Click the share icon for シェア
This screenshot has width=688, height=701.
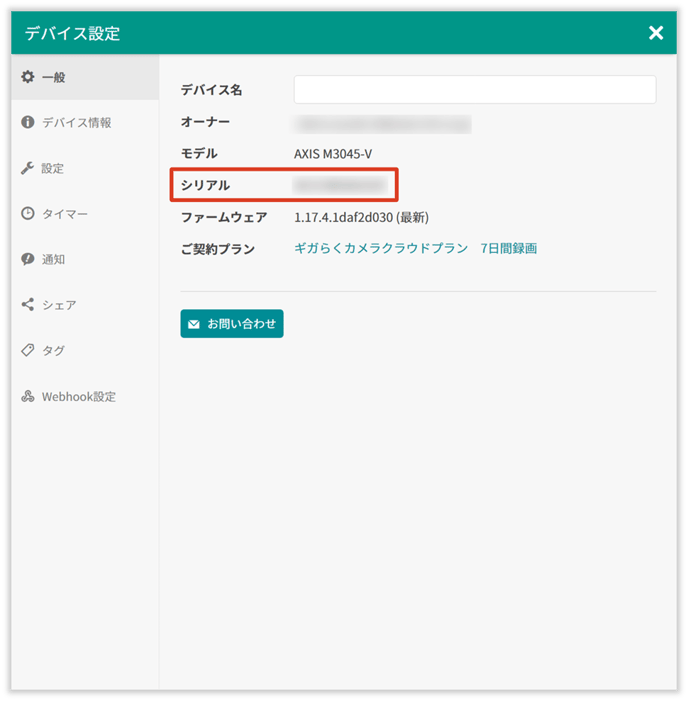pos(28,305)
